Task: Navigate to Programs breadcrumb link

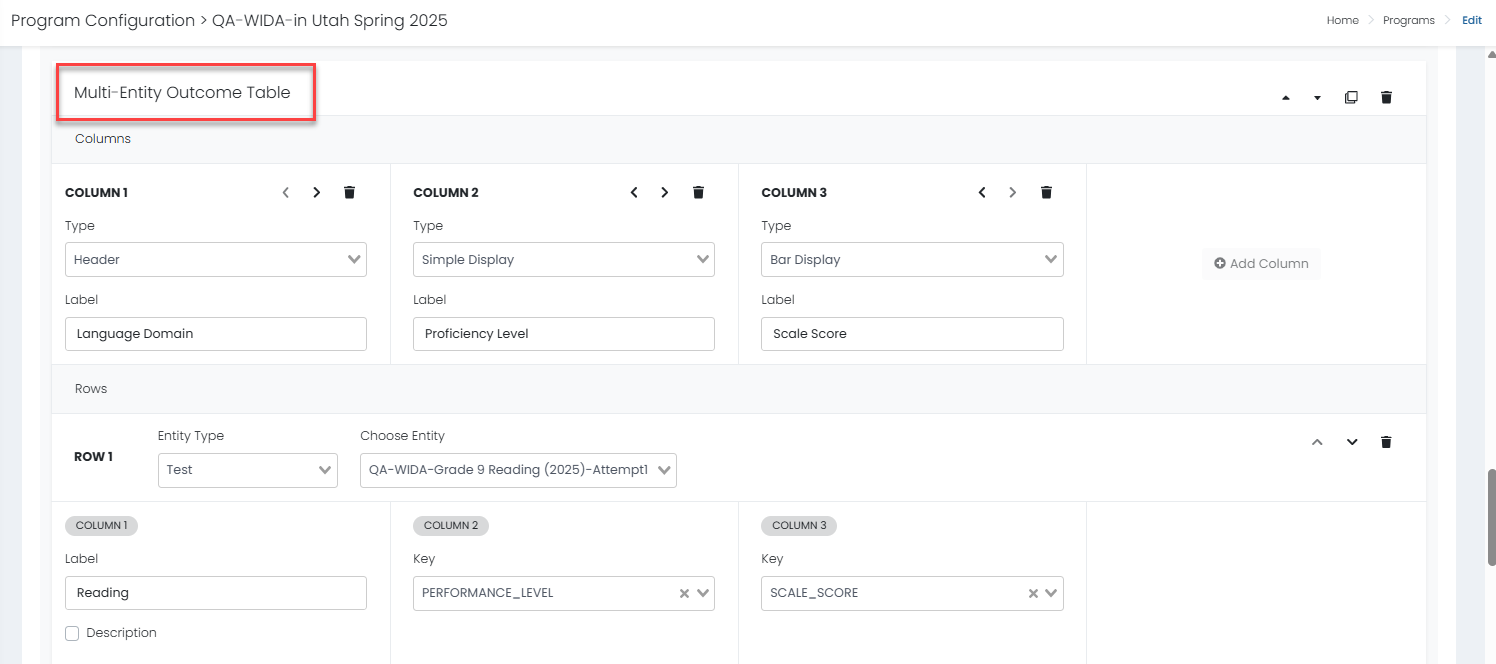Action: pos(1408,20)
